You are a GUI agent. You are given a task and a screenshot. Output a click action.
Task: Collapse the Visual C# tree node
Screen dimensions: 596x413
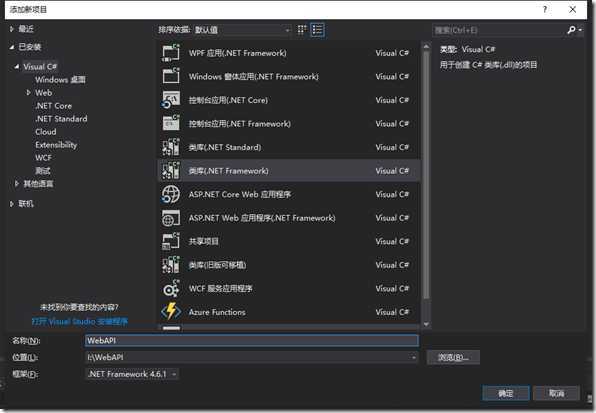pos(17,66)
